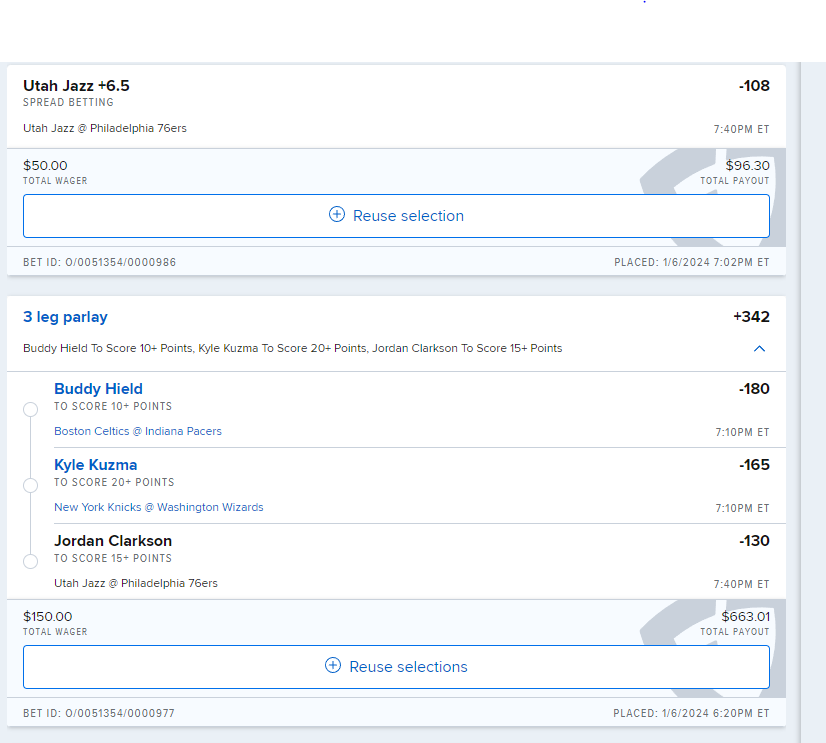Click TO SCORE 15+ POINTS label

(x=113, y=558)
